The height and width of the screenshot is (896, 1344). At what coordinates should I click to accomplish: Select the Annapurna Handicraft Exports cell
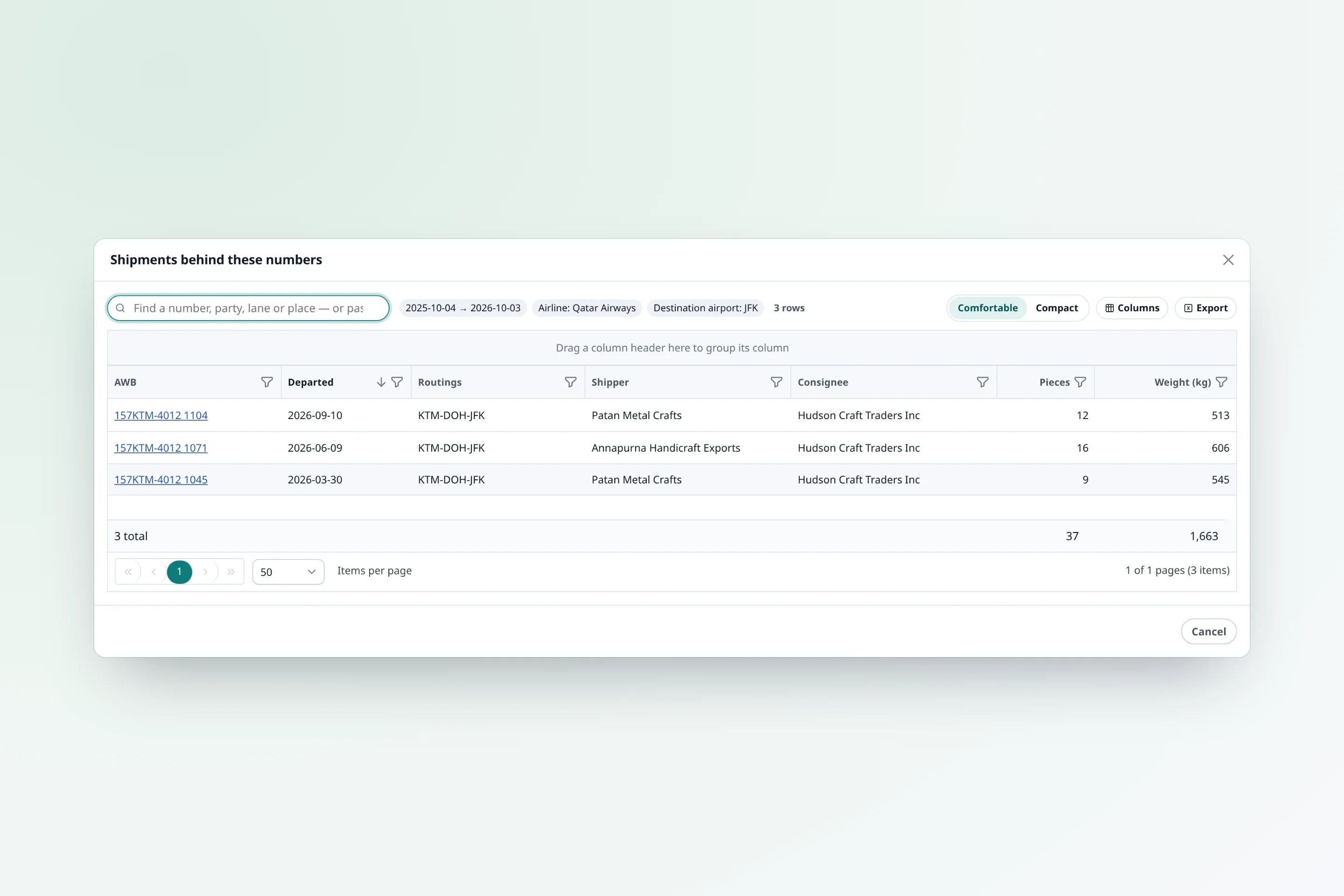pyautogui.click(x=687, y=448)
